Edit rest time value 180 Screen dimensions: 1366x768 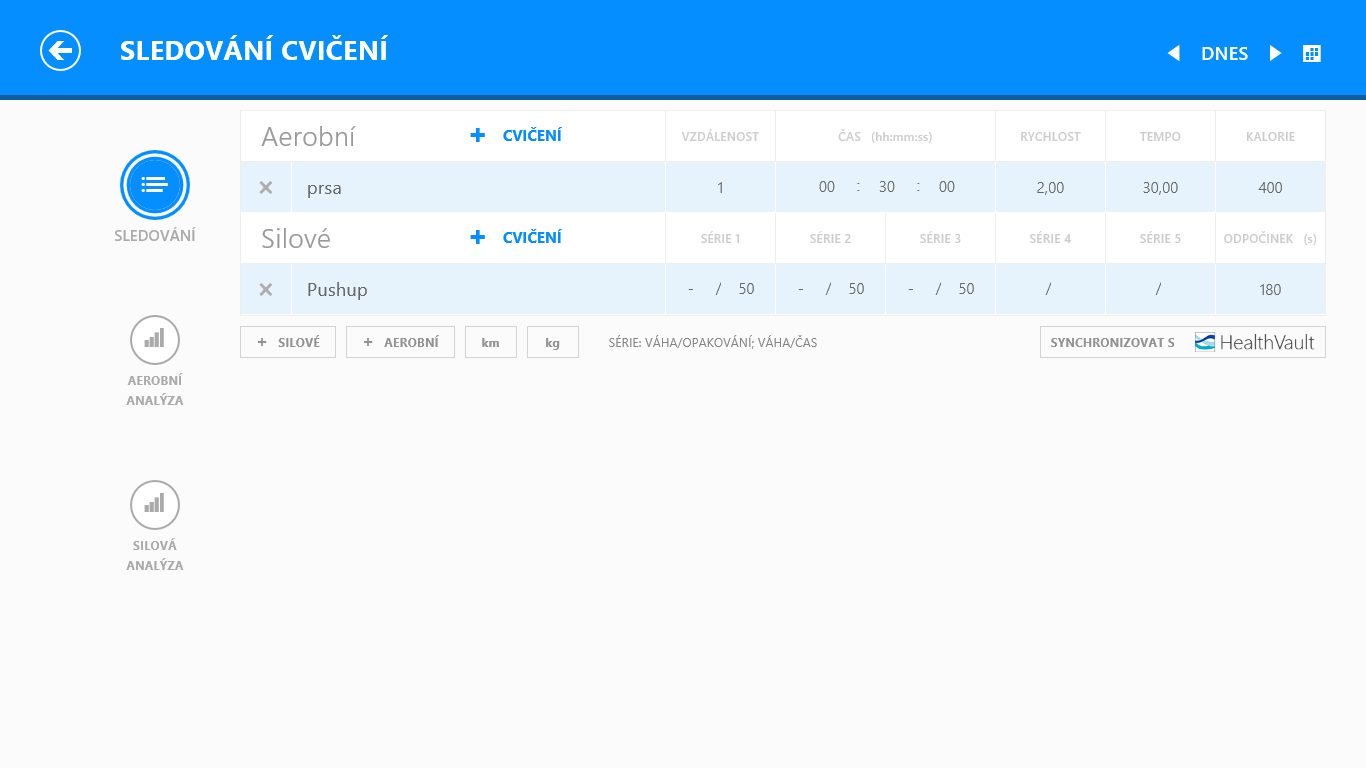click(x=1270, y=289)
